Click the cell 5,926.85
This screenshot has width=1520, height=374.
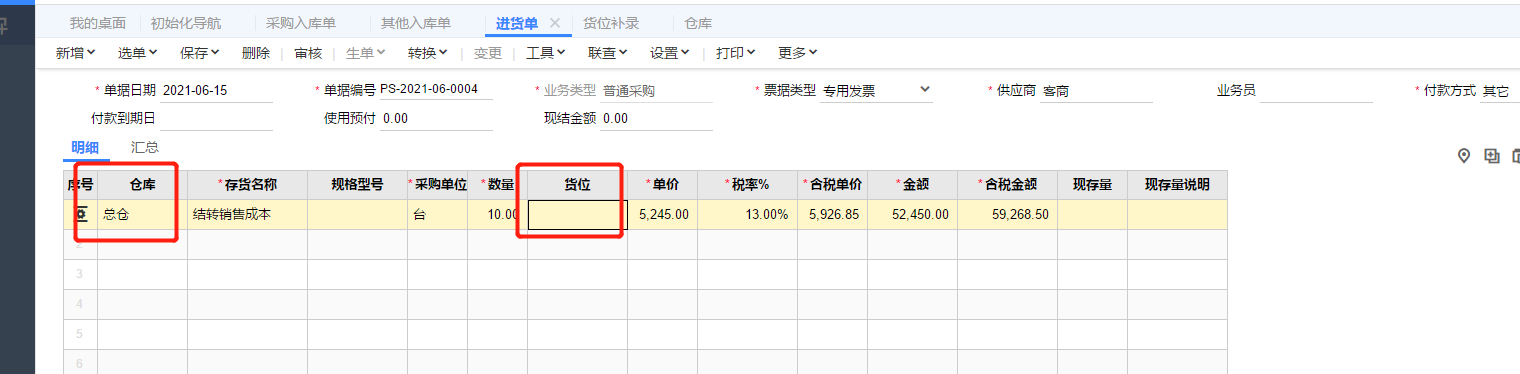(832, 215)
